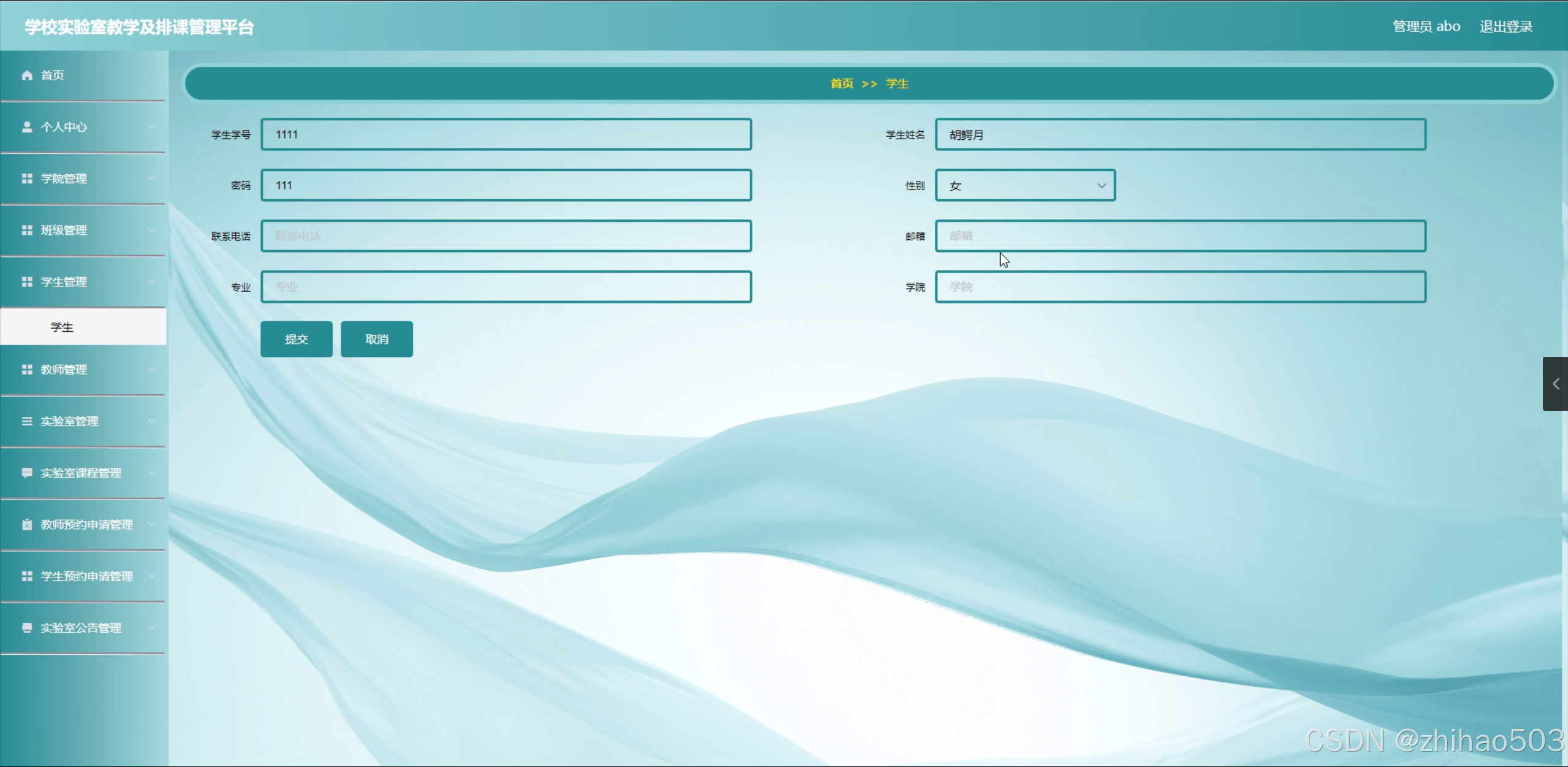Expand the 学生预约申请管理 chevron

pyautogui.click(x=151, y=576)
